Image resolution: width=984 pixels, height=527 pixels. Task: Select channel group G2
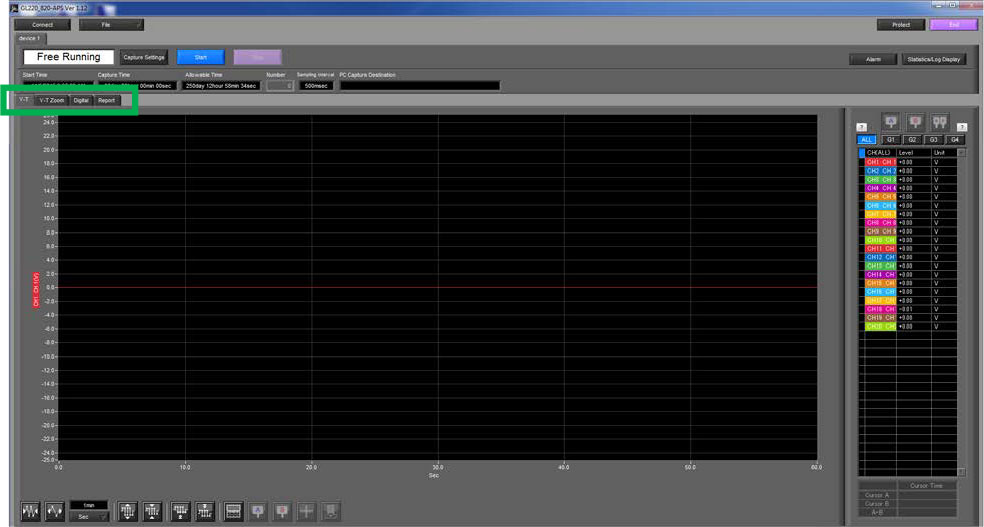point(912,139)
